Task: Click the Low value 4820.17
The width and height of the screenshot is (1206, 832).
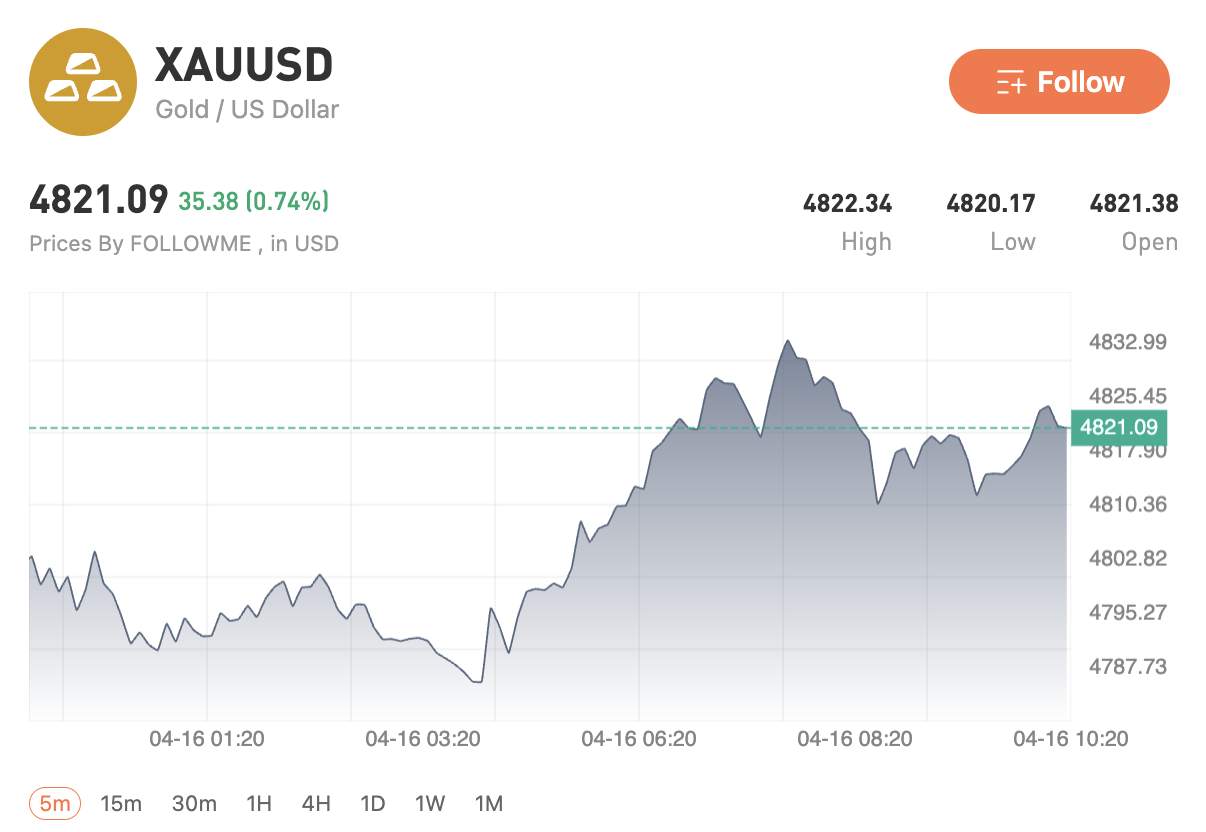Action: [991, 203]
